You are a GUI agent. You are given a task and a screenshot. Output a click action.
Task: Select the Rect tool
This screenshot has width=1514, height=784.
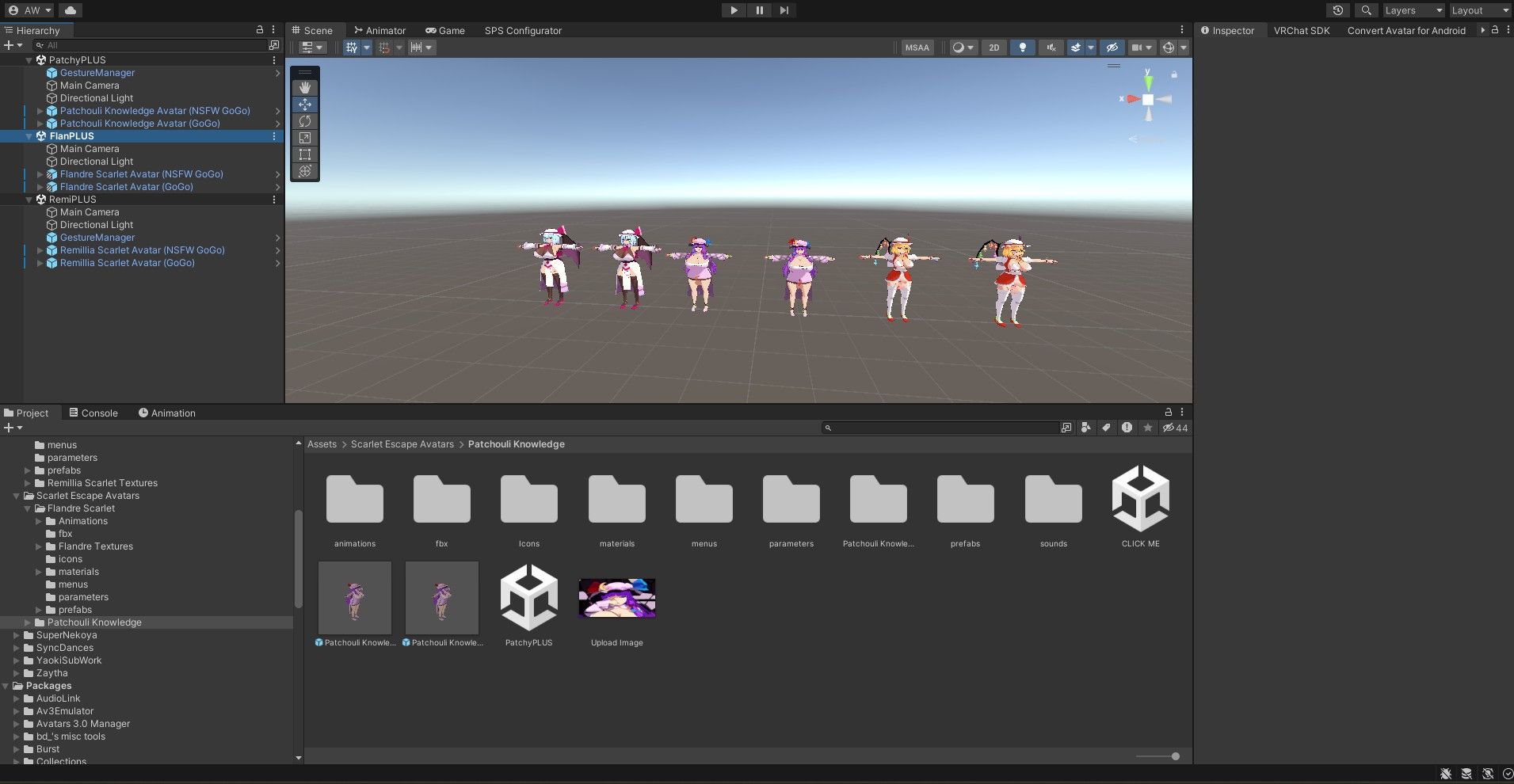(305, 154)
